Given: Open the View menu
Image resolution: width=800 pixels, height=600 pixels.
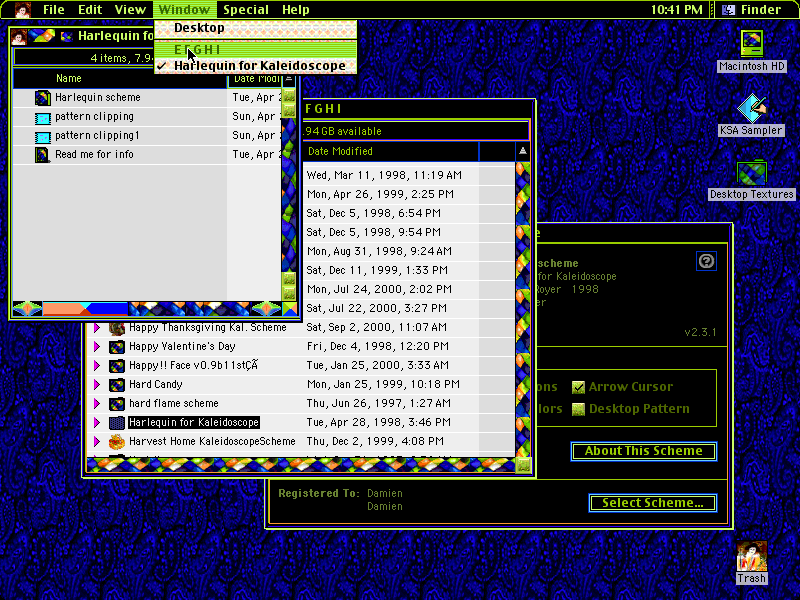Looking at the screenshot, I should click(x=130, y=9).
